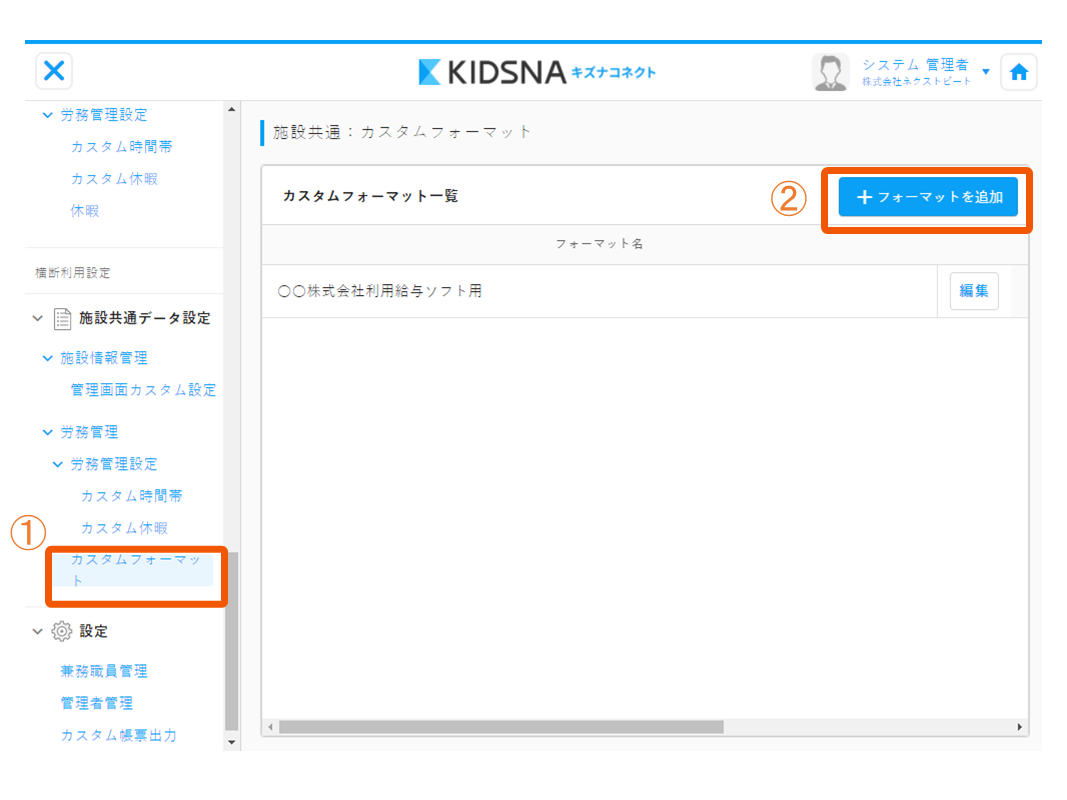The image size is (1067, 800).
Task: Click the KIDSNA logo
Action: coord(537,72)
